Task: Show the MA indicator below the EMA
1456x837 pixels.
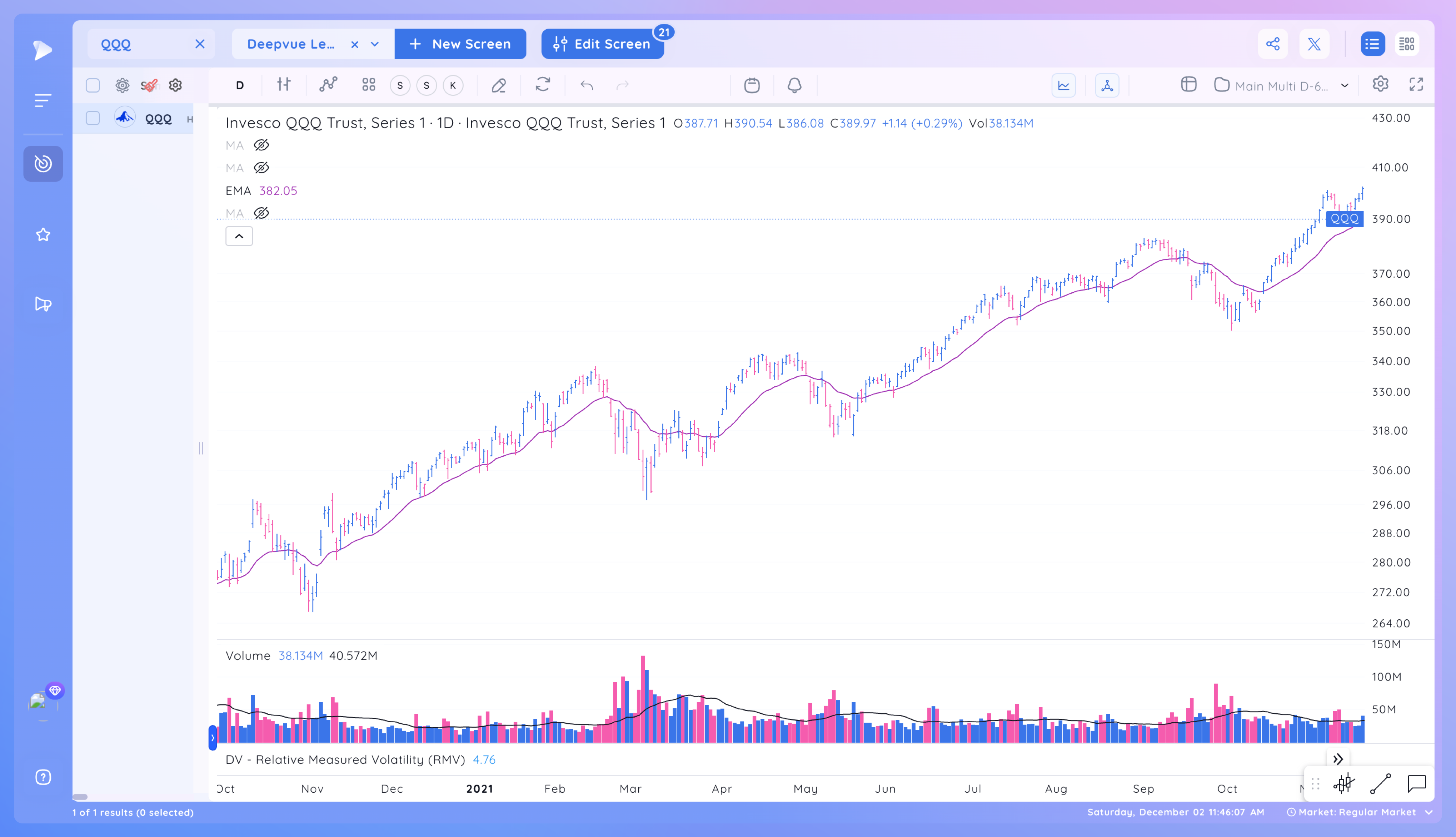Action: (261, 213)
